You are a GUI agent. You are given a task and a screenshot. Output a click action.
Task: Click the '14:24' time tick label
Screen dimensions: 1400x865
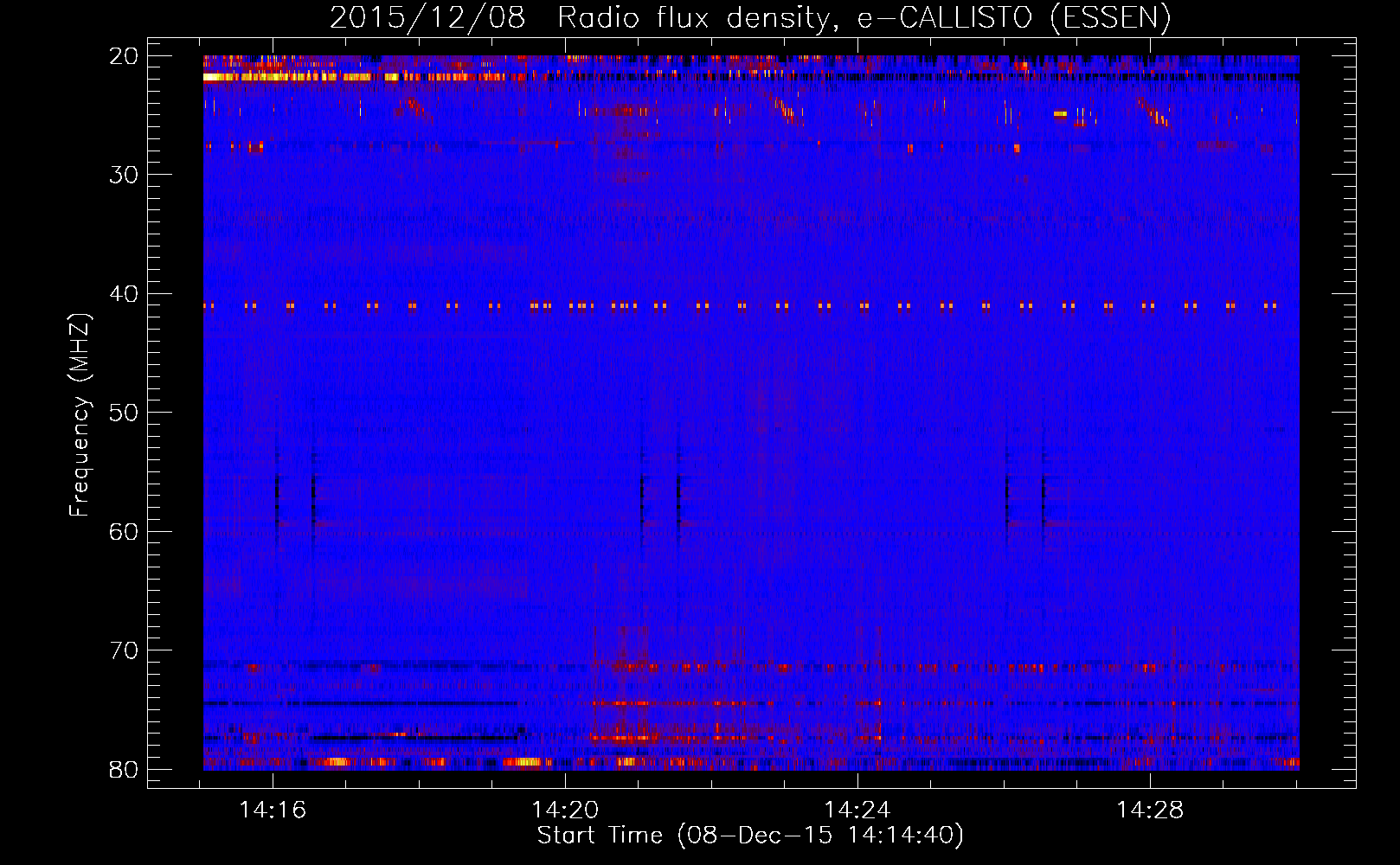857,811
